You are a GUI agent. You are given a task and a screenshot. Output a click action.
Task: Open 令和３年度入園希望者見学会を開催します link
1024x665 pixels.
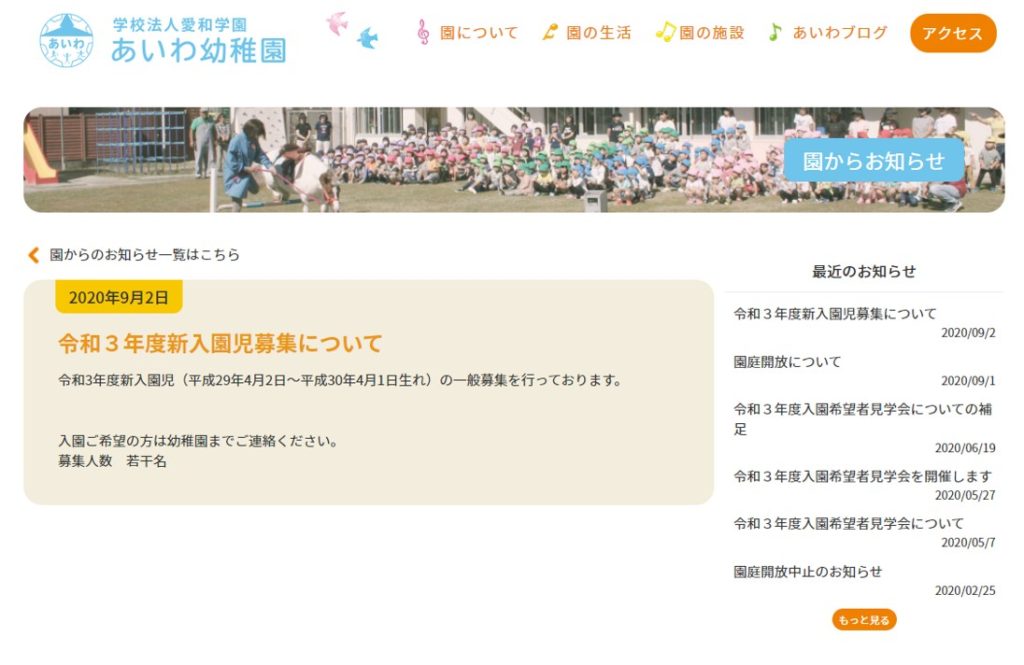pyautogui.click(x=863, y=476)
